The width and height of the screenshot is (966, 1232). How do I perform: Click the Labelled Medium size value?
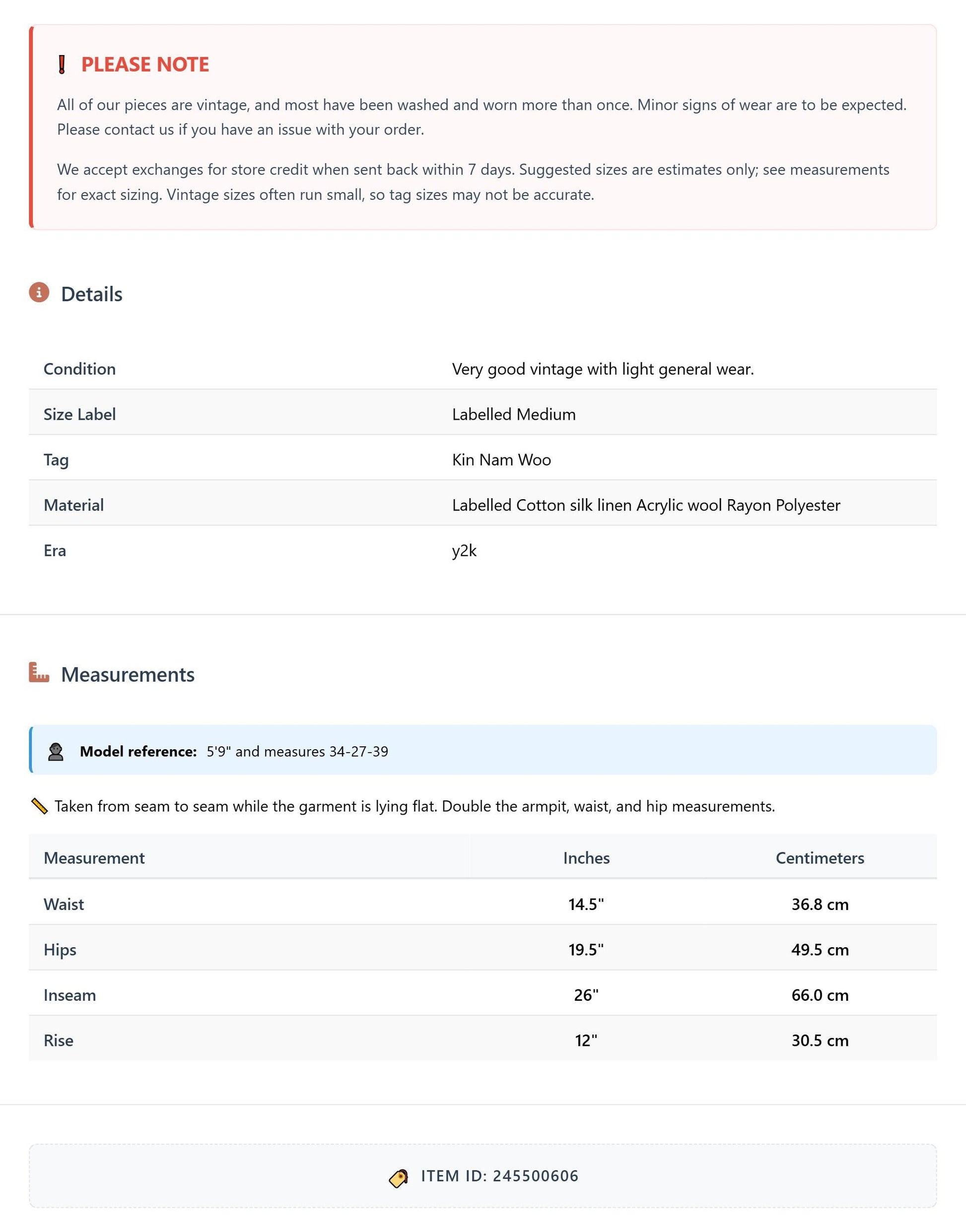(x=514, y=414)
